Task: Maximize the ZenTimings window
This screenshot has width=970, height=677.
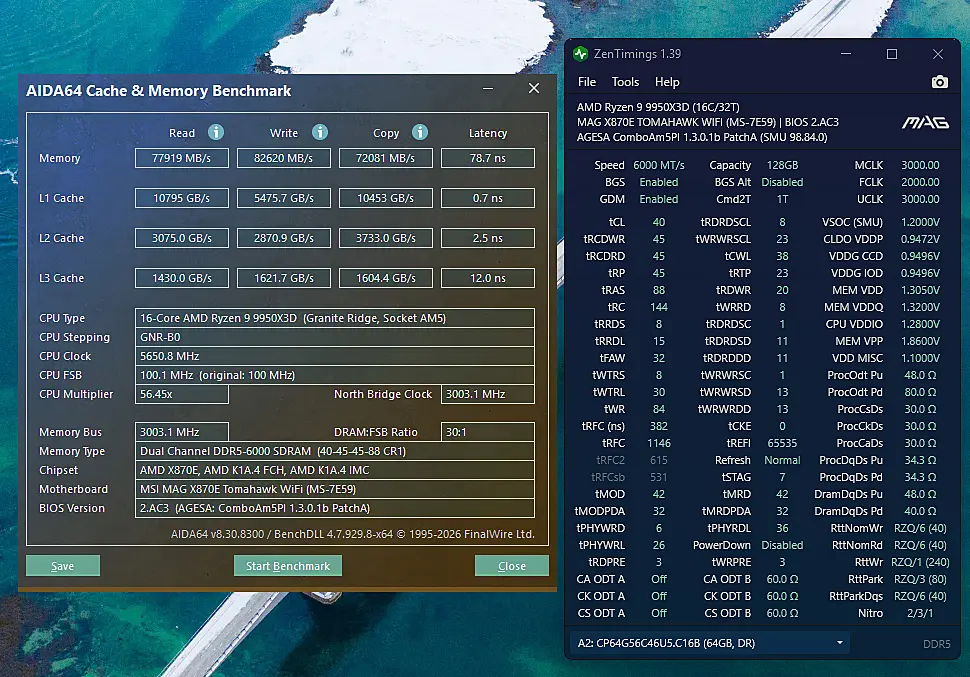Action: point(891,54)
